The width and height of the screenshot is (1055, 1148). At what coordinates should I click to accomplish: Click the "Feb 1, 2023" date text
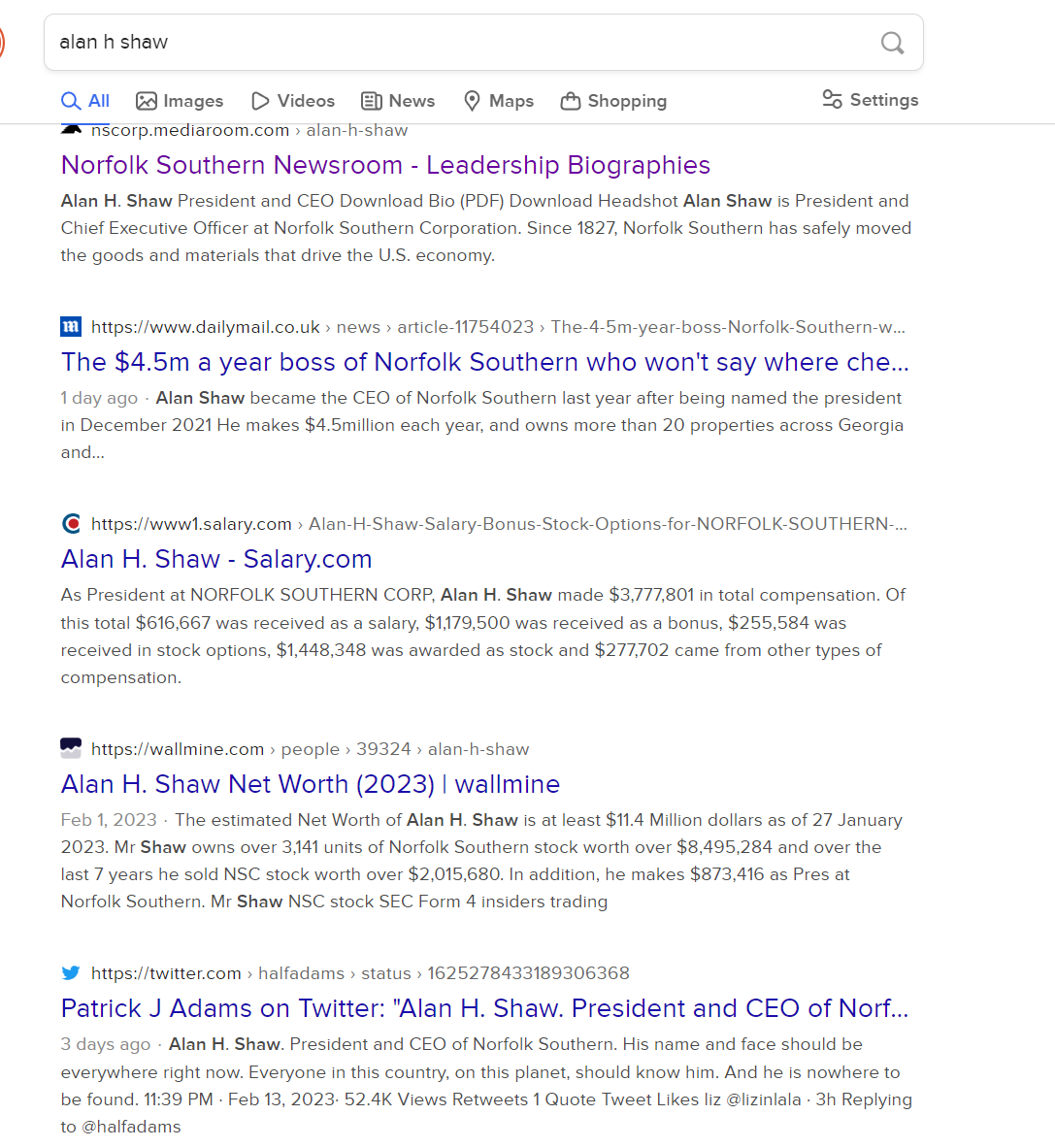pos(109,820)
